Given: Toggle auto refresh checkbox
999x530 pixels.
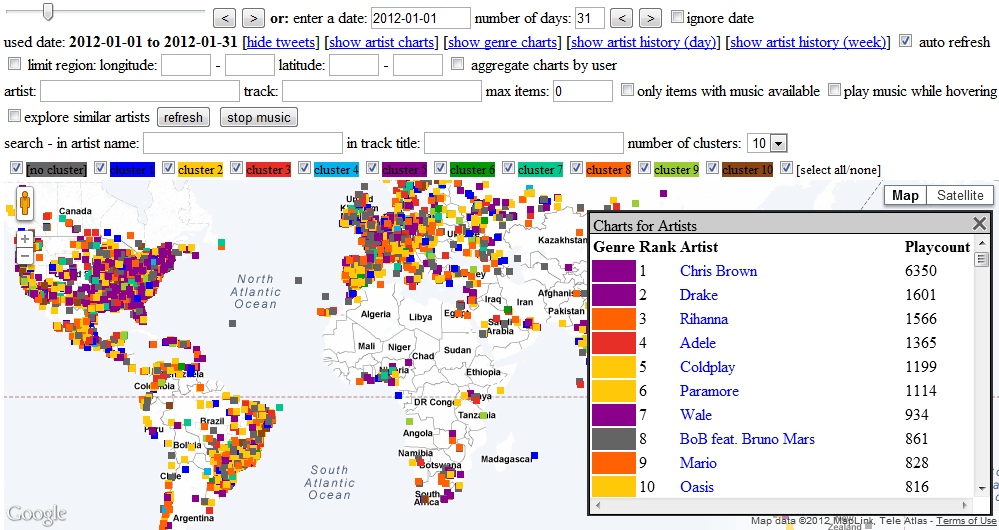Looking at the screenshot, I should click(905, 41).
